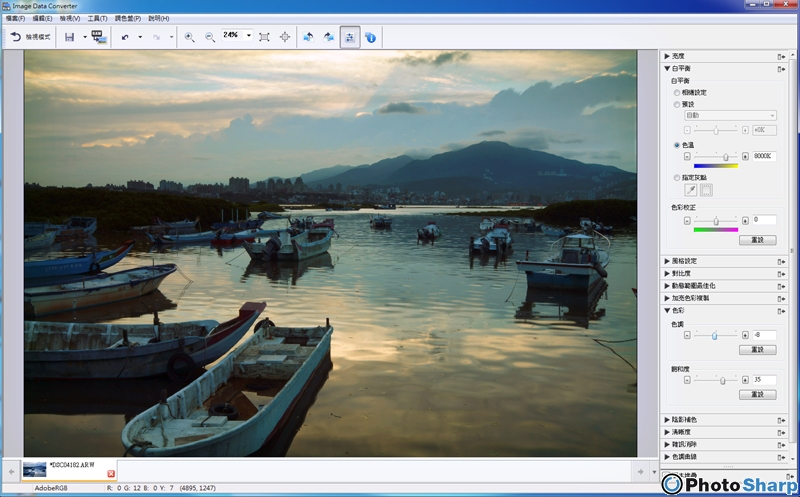Click the 飽和度 value field showing 35
The width and height of the screenshot is (800, 497).
pyautogui.click(x=764, y=380)
